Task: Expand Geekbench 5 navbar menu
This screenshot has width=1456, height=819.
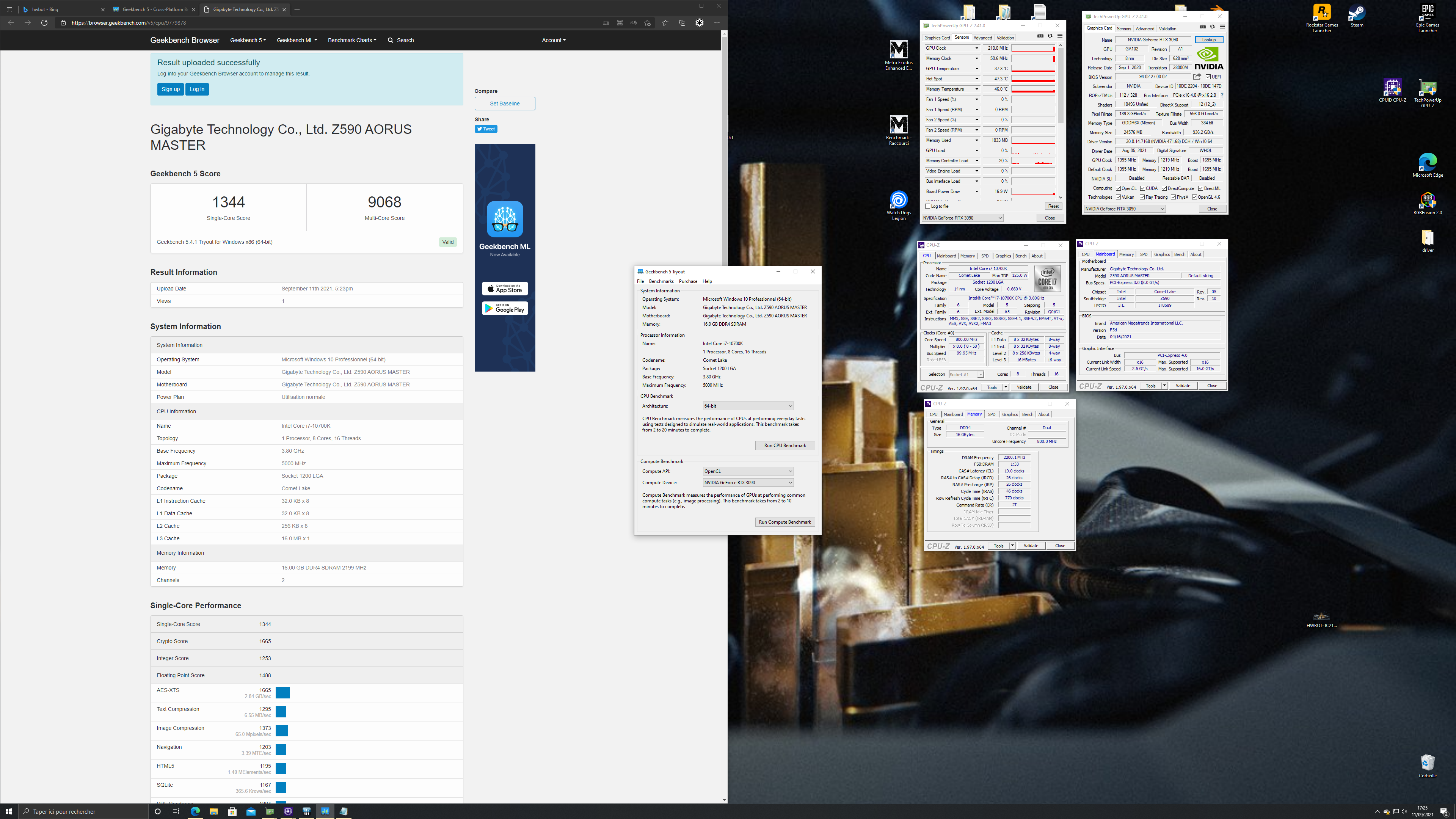Action: pos(248,40)
